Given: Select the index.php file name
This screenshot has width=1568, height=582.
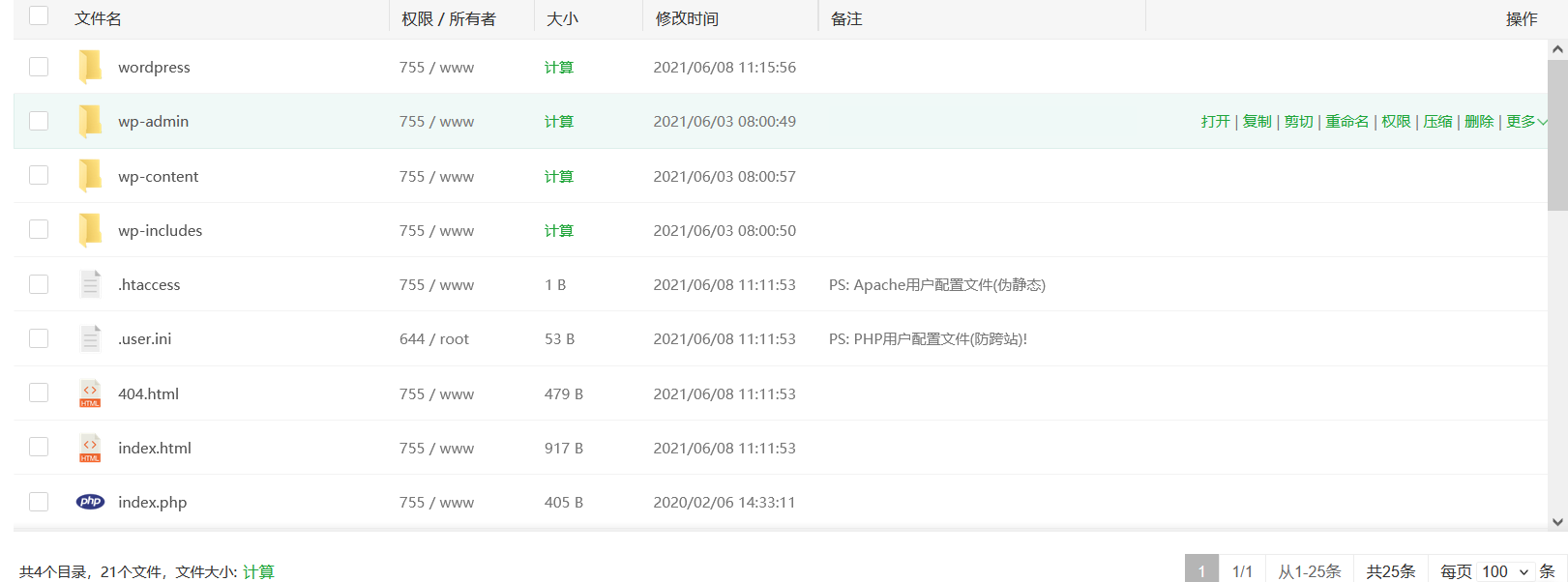Looking at the screenshot, I should click(x=152, y=502).
